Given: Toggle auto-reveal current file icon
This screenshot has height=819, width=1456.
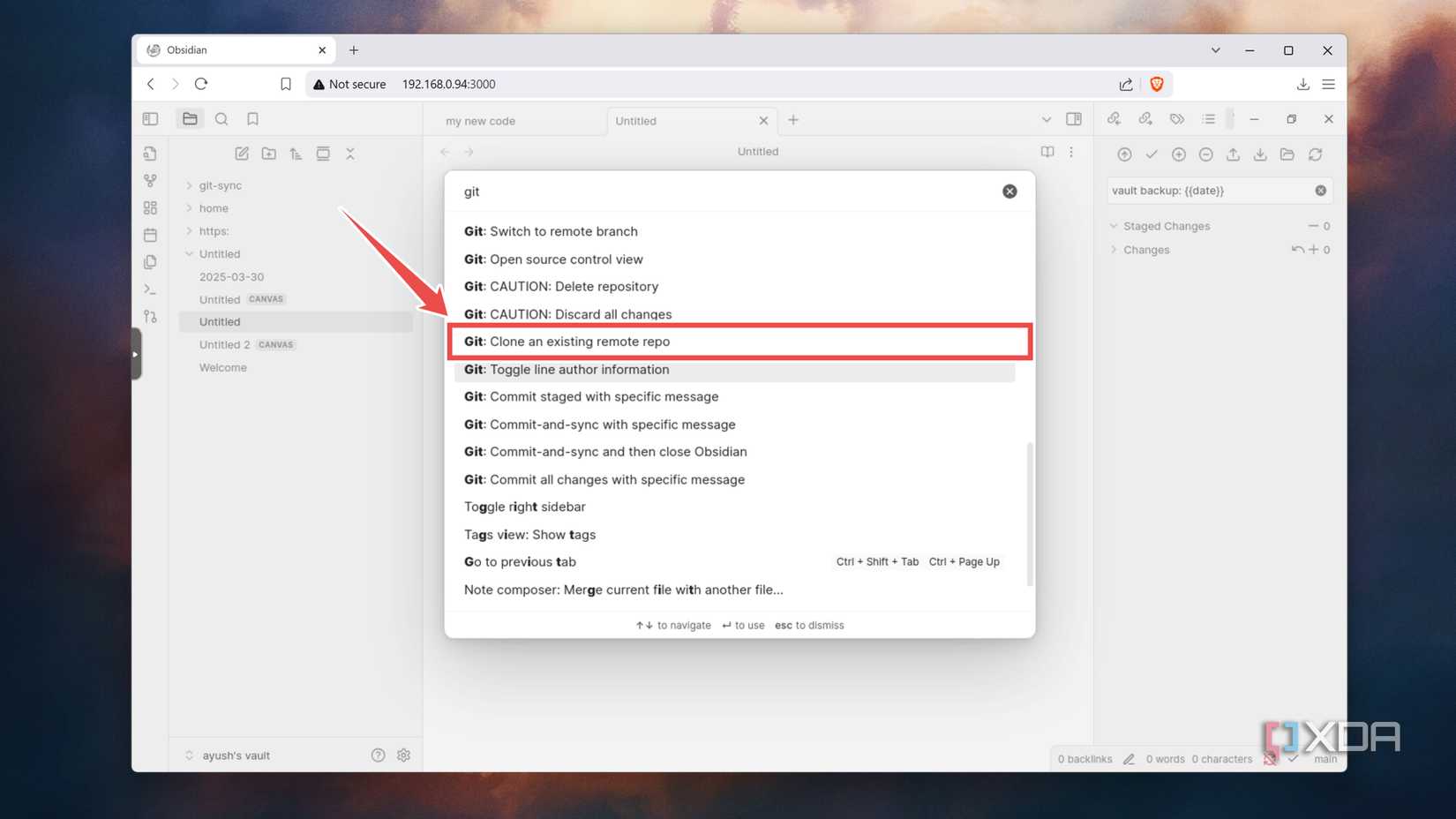Looking at the screenshot, I should click(x=323, y=154).
